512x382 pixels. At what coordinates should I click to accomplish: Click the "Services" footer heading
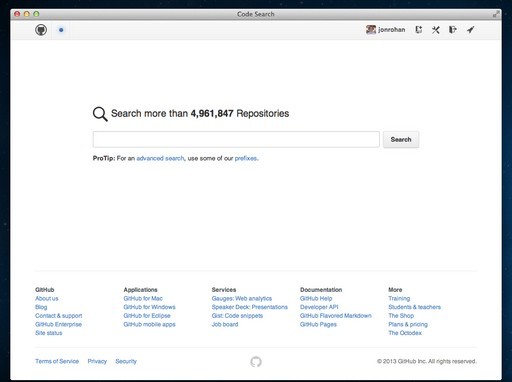(224, 290)
